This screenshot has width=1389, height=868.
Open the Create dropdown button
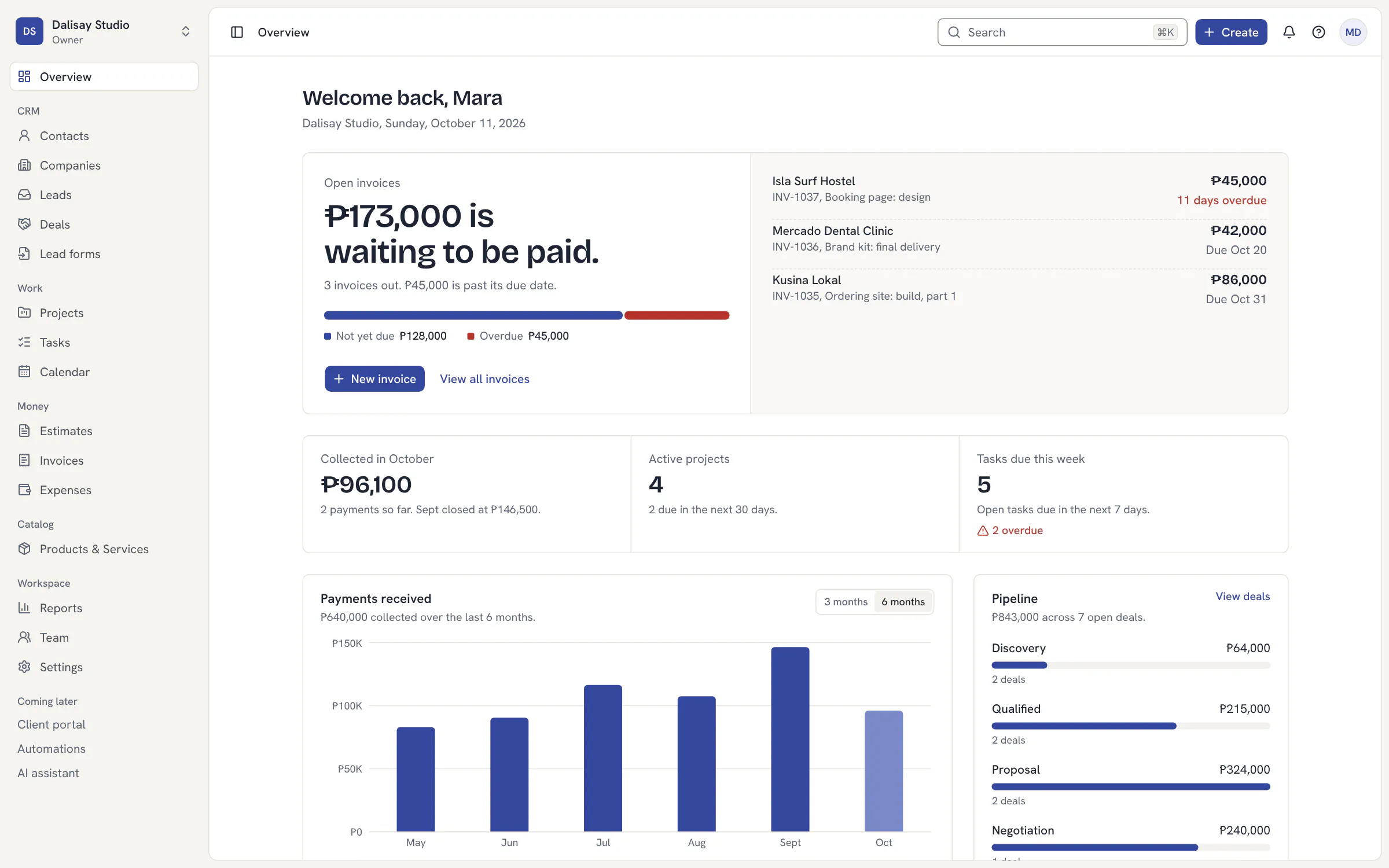point(1231,32)
